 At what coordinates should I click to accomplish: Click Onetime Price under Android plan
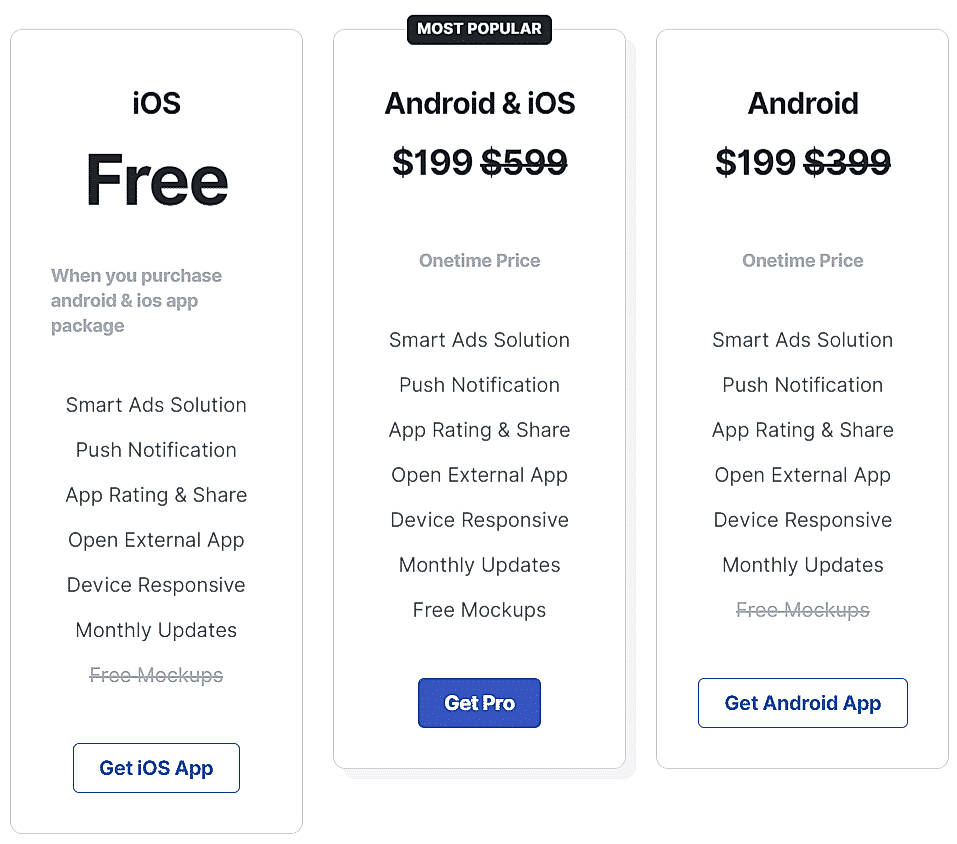pos(802,260)
